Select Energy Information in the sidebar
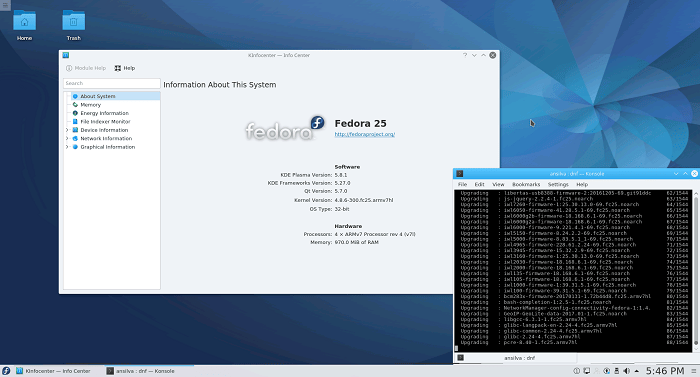The image size is (700, 377). pyautogui.click(x=104, y=113)
